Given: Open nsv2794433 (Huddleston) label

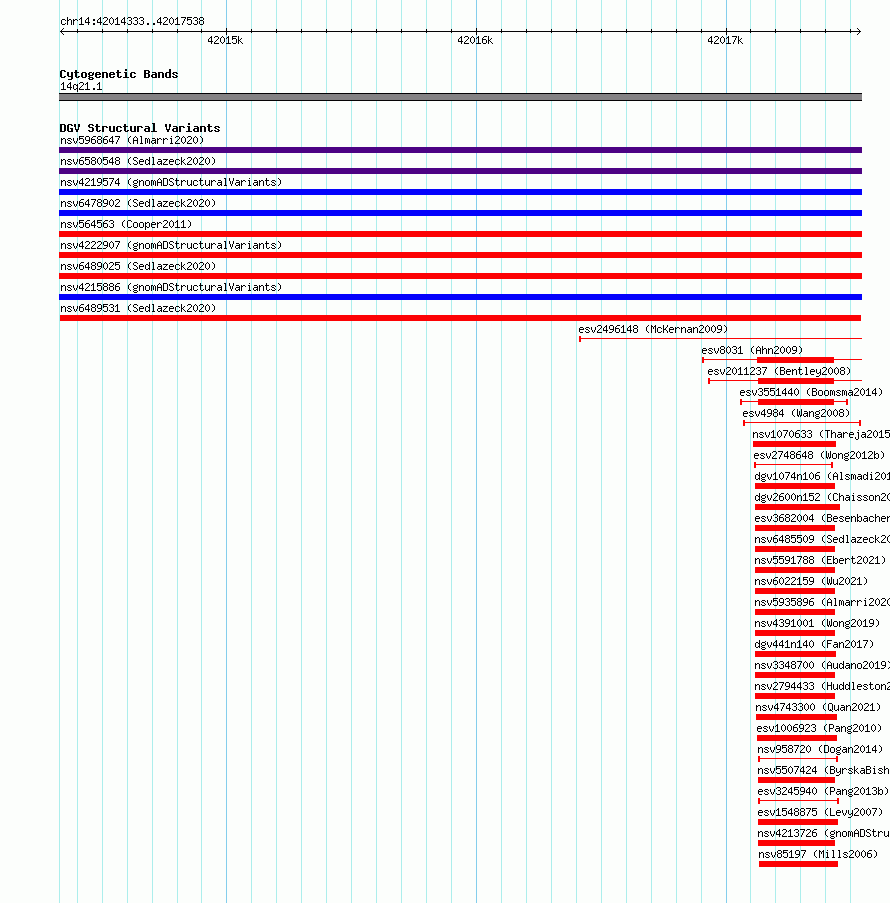Looking at the screenshot, I should [822, 686].
